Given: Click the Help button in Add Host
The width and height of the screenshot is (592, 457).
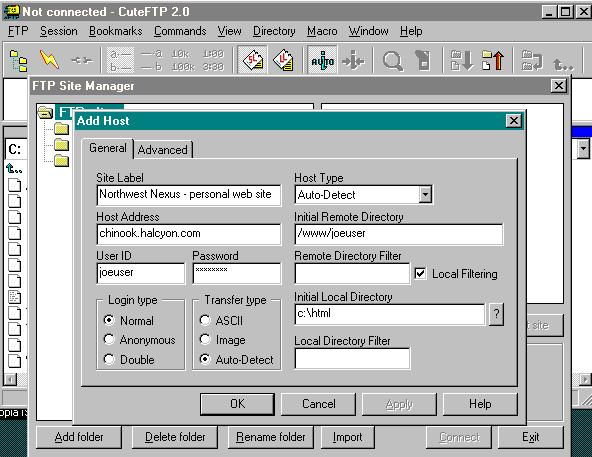Looking at the screenshot, I should pos(480,404).
